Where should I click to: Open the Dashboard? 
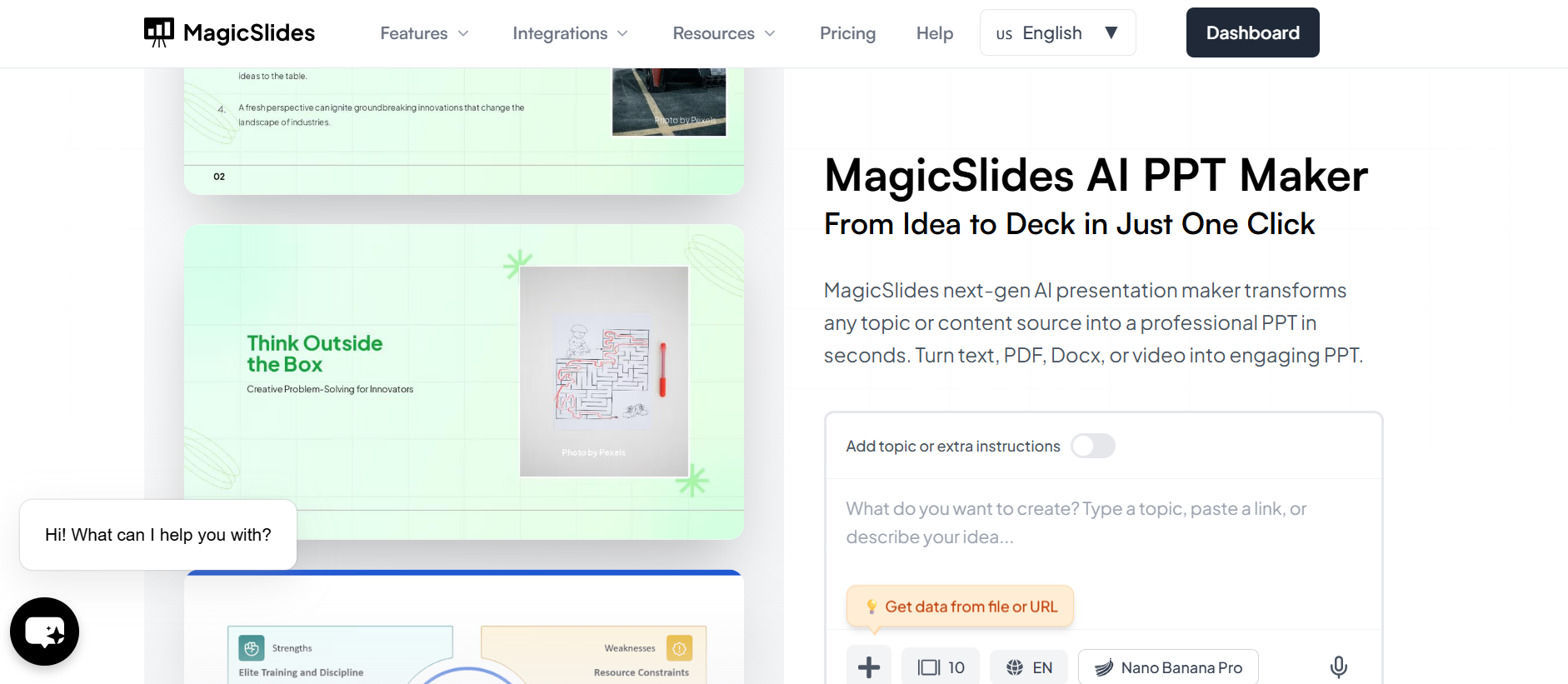[x=1253, y=32]
